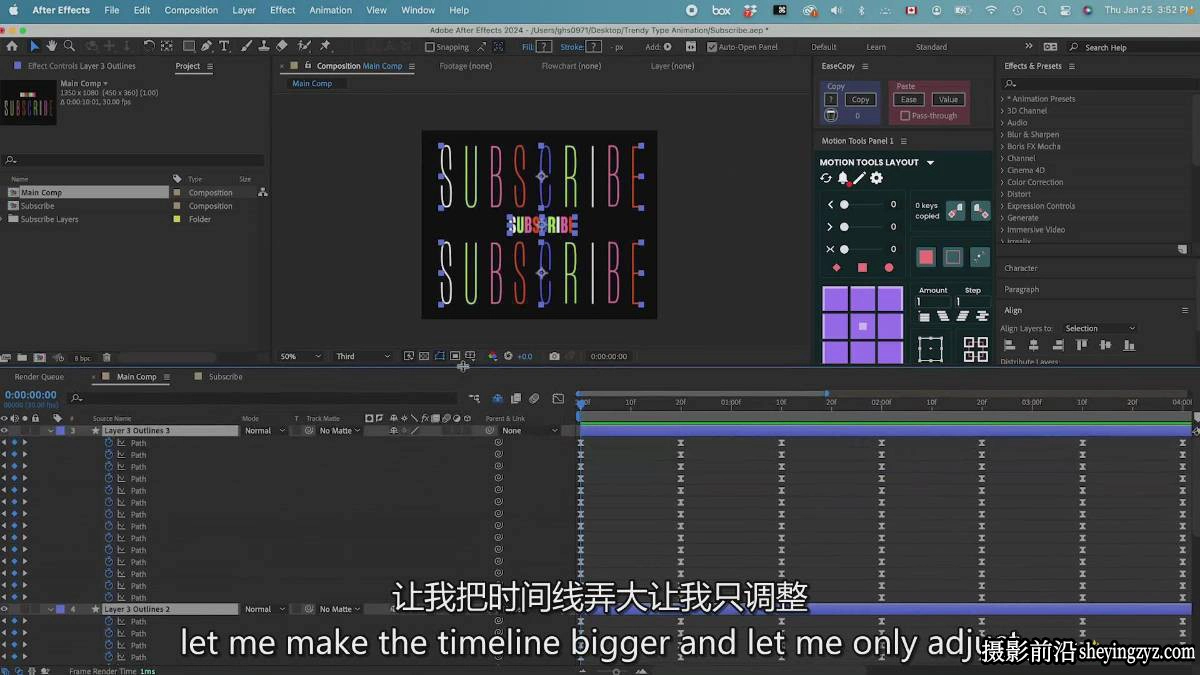Viewport: 1200px width, 675px height.
Task: Open the Animation menu
Action: pyautogui.click(x=330, y=10)
